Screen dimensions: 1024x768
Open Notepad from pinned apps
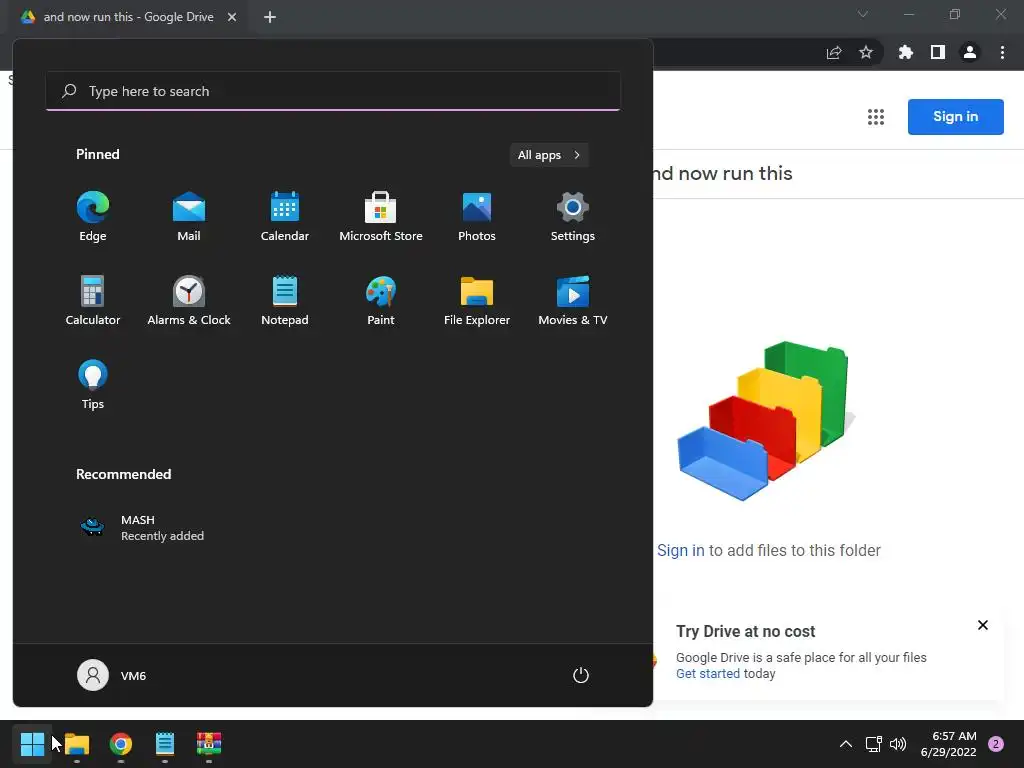(285, 301)
